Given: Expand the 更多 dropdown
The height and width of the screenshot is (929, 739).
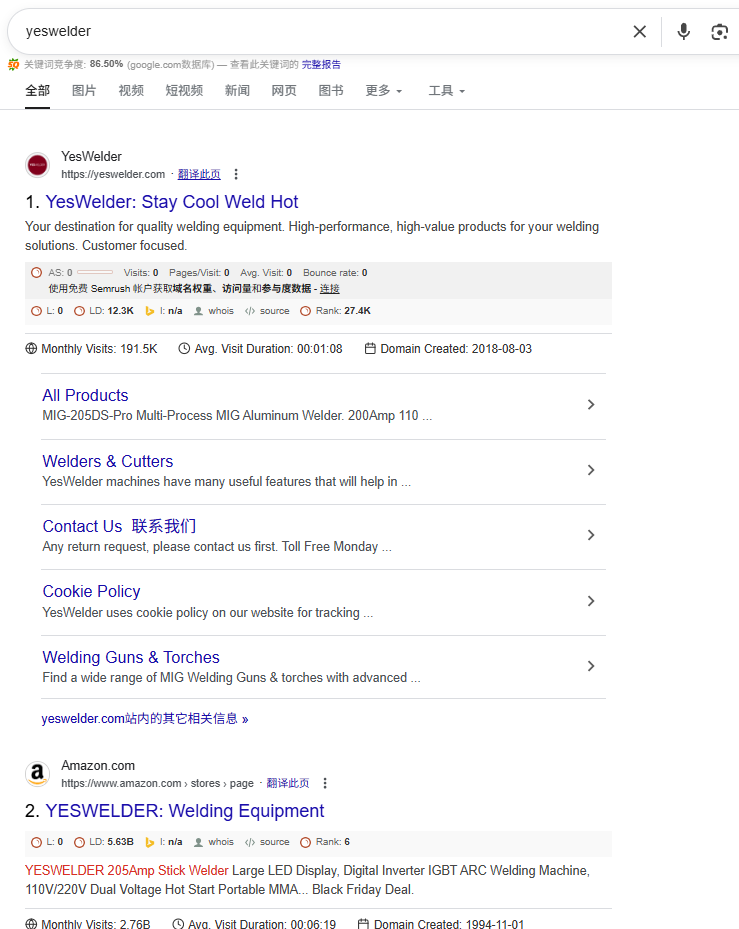Looking at the screenshot, I should pyautogui.click(x=383, y=91).
